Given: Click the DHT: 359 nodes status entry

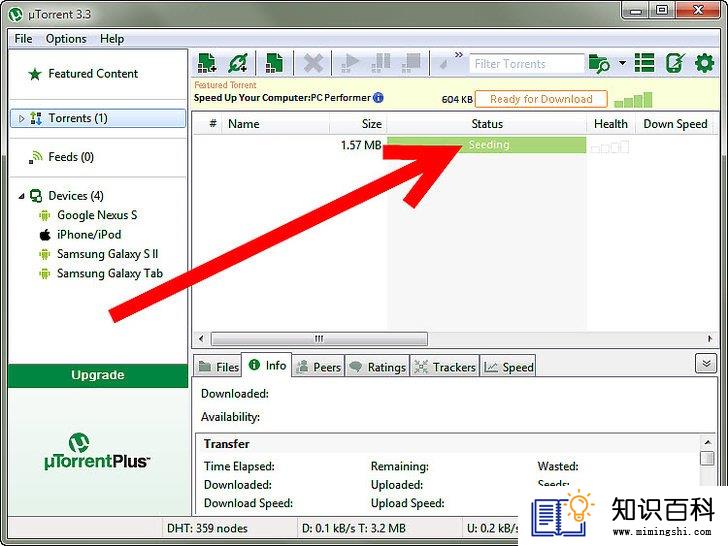Looking at the screenshot, I should point(207,528).
